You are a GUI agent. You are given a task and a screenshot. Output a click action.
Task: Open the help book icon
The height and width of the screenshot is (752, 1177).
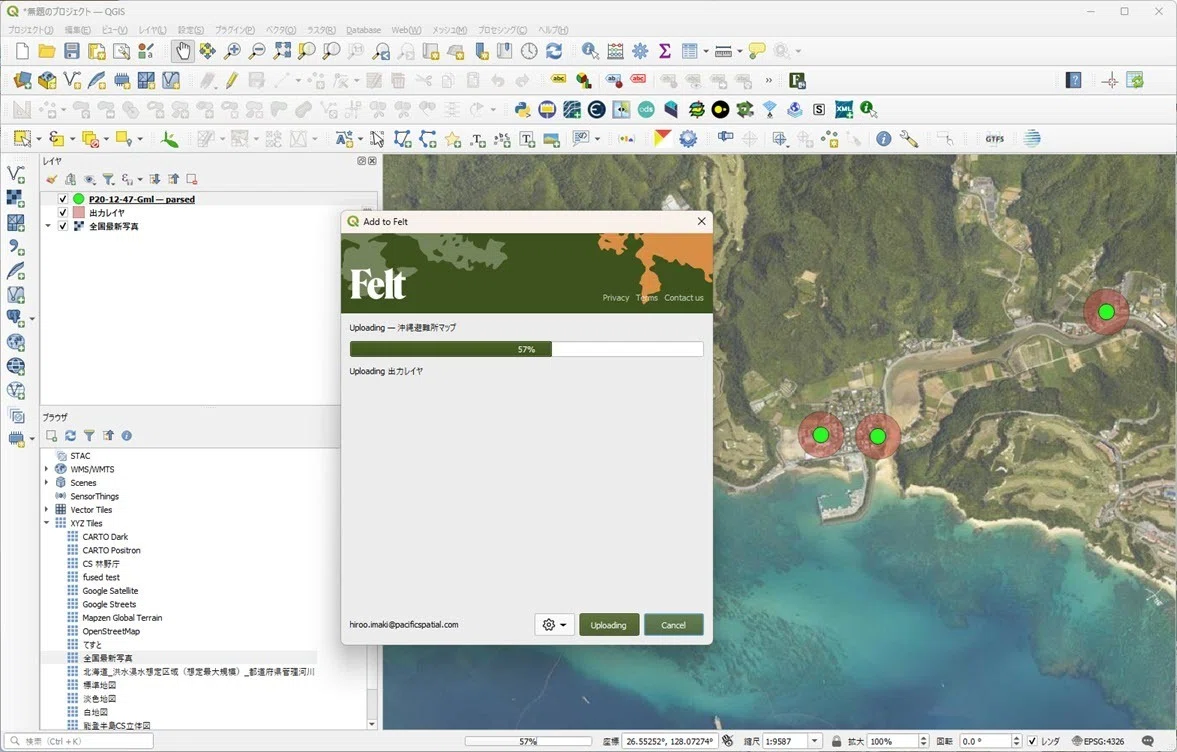tap(1073, 80)
